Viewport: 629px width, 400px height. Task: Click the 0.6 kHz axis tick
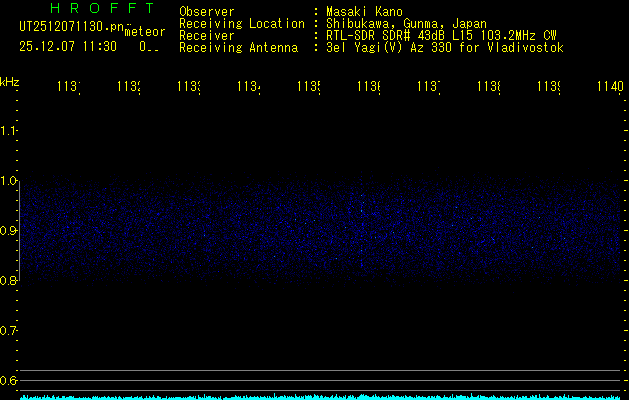click(9, 380)
